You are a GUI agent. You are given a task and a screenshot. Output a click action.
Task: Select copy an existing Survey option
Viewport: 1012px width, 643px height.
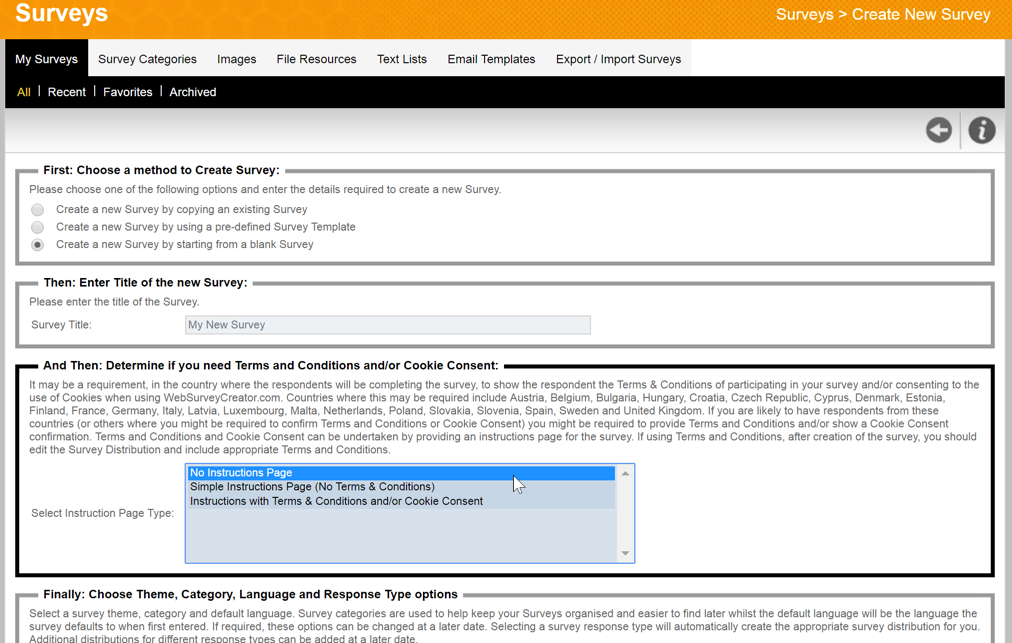38,210
